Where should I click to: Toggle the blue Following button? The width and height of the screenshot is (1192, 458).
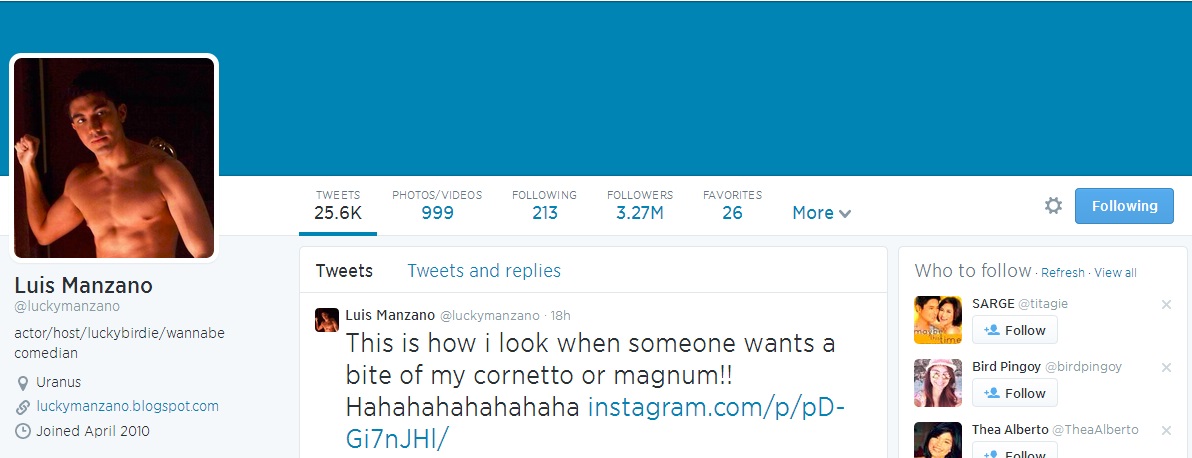(1124, 206)
